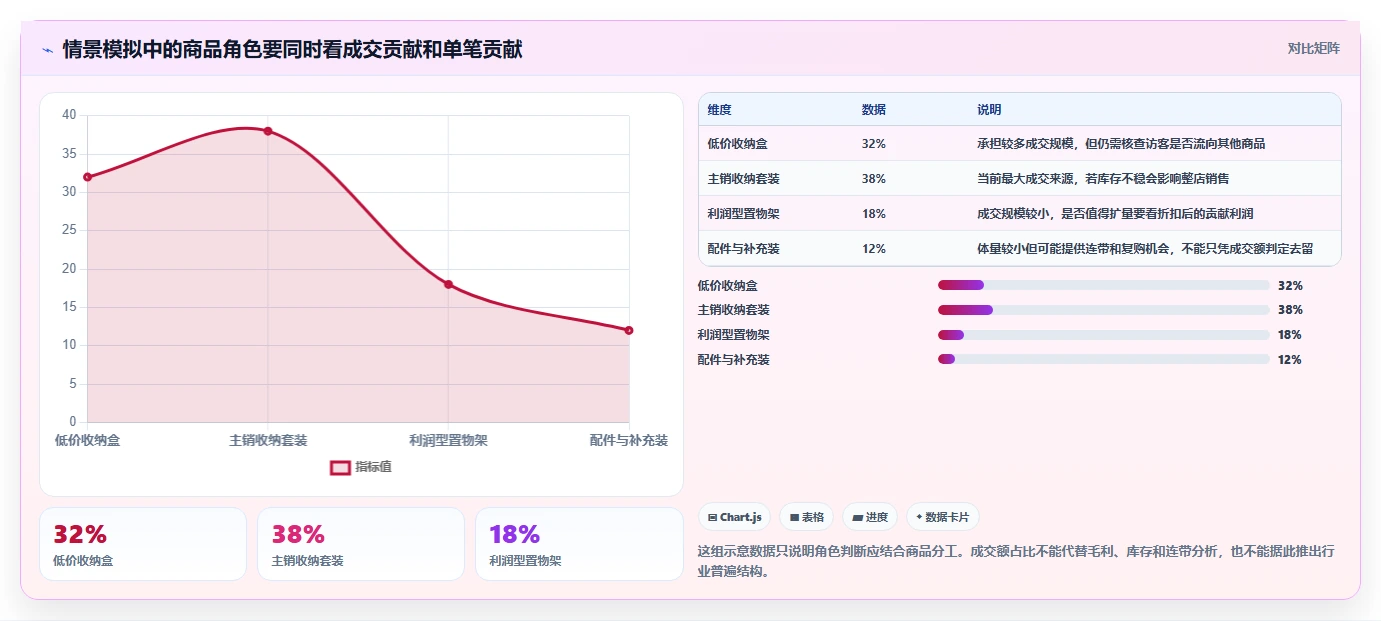
Task: Select the 利润型置物架 data point on the line chart
Action: 448,284
